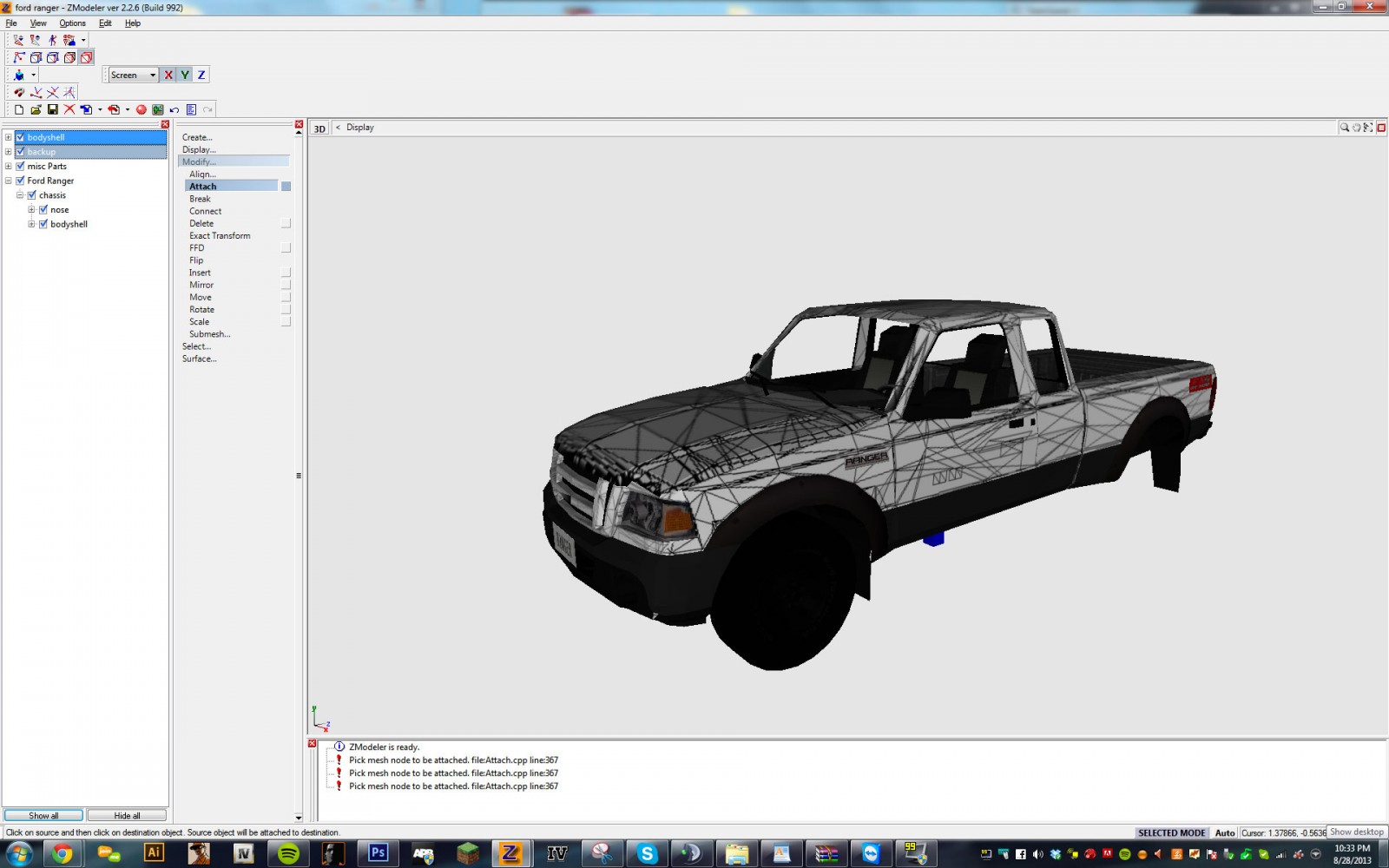The height and width of the screenshot is (868, 1389).
Task: Select the Vertices editing level icon
Action: (19, 57)
